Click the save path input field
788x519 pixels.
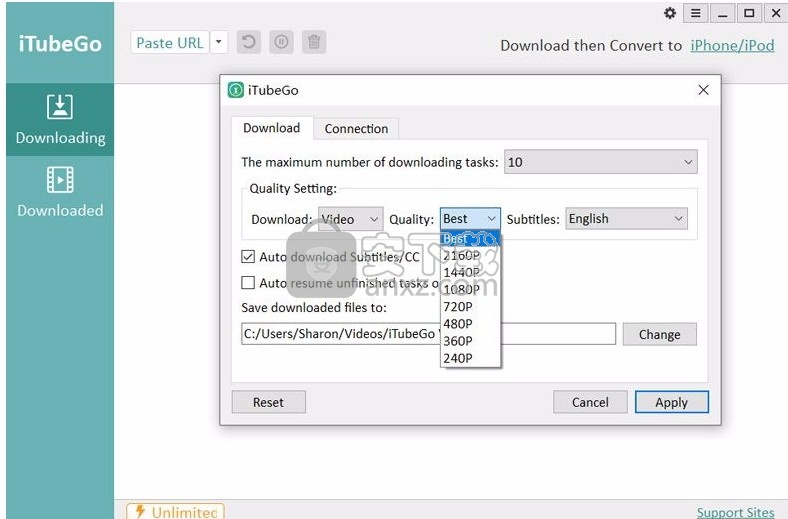pos(428,334)
